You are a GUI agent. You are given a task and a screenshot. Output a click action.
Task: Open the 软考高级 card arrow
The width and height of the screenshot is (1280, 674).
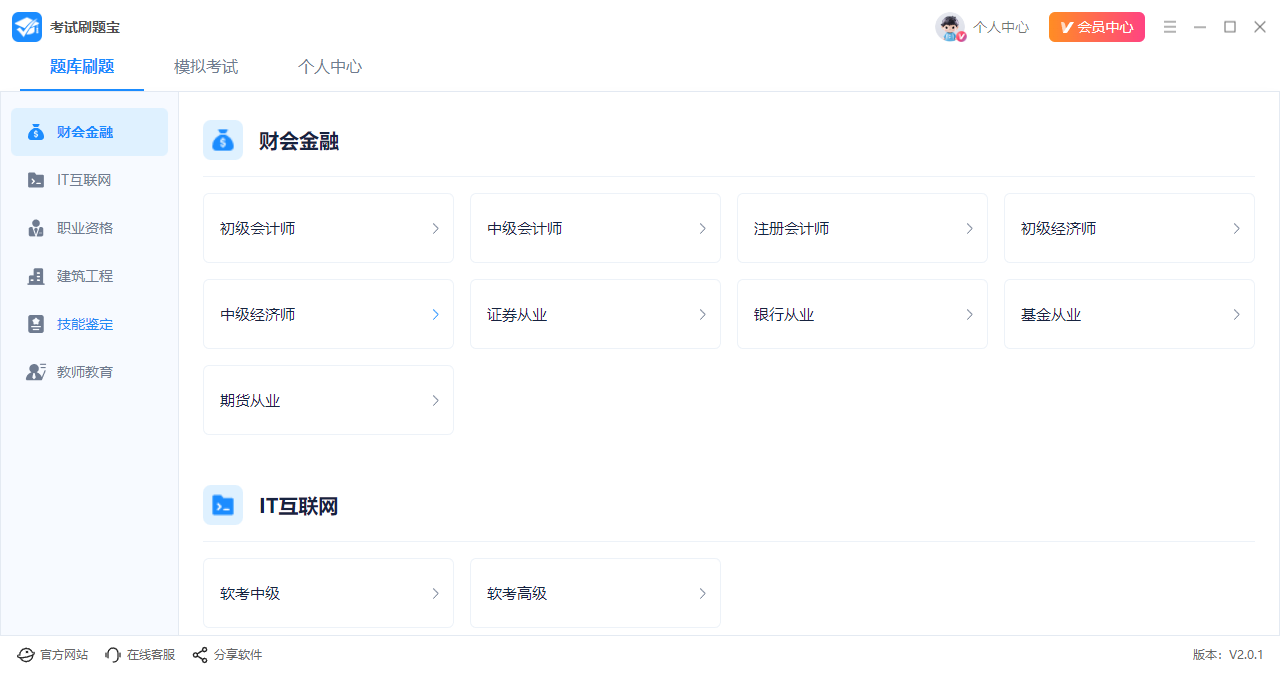[x=702, y=593]
